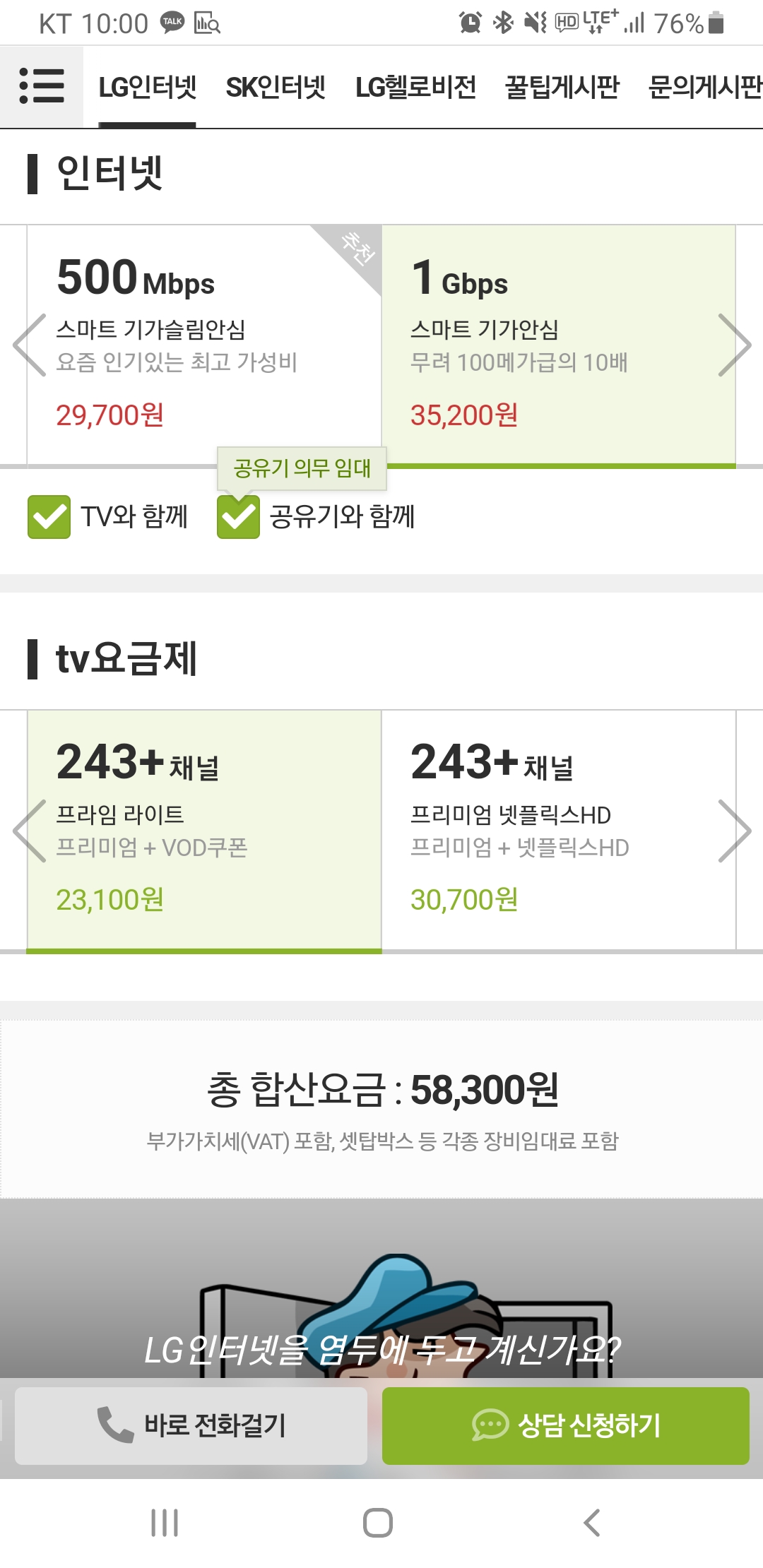Image resolution: width=763 pixels, height=1568 pixels.
Task: Open the 꿀팁게시판 tab
Action: pos(562,88)
